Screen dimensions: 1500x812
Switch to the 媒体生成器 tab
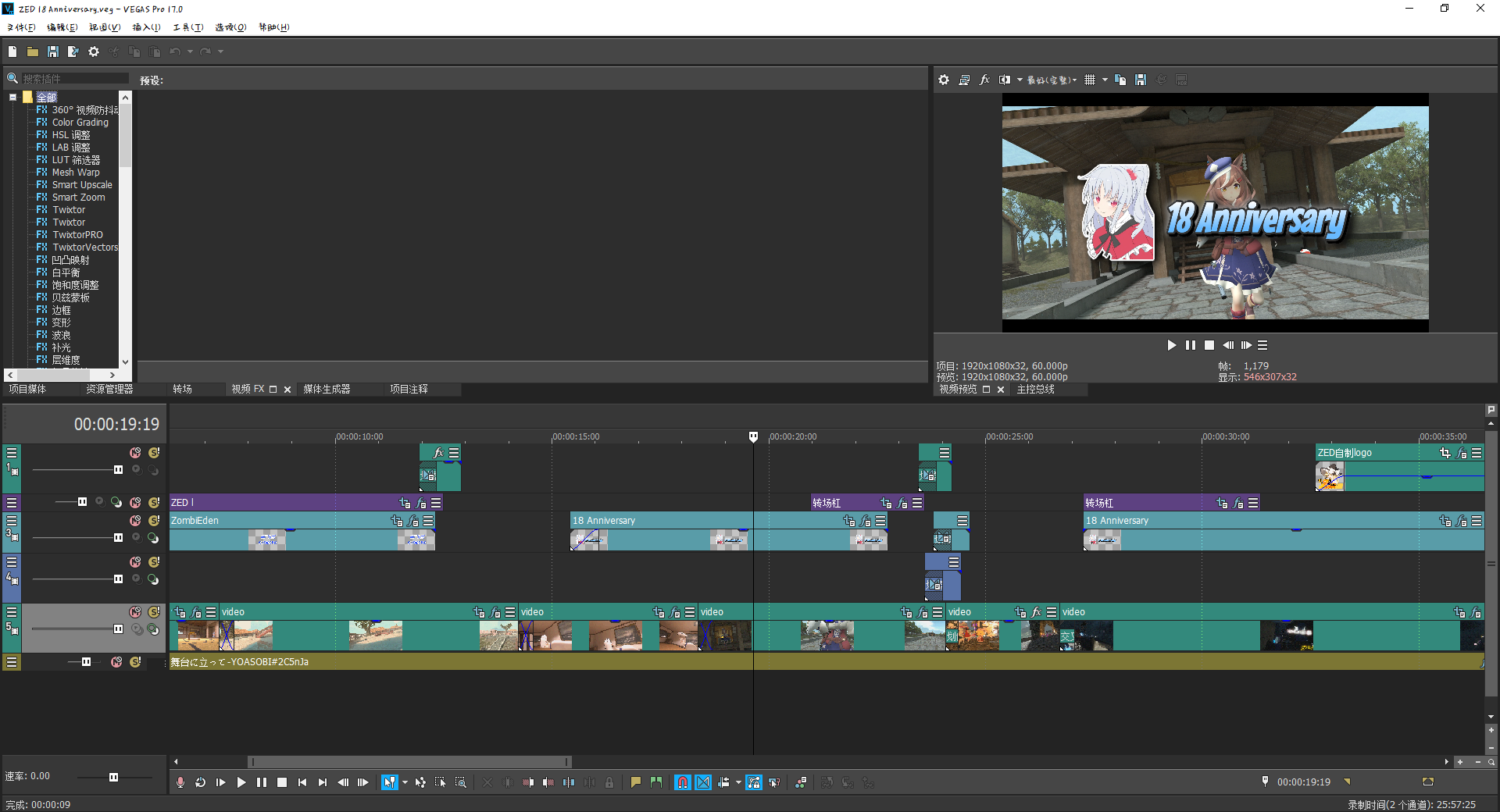[x=327, y=389]
